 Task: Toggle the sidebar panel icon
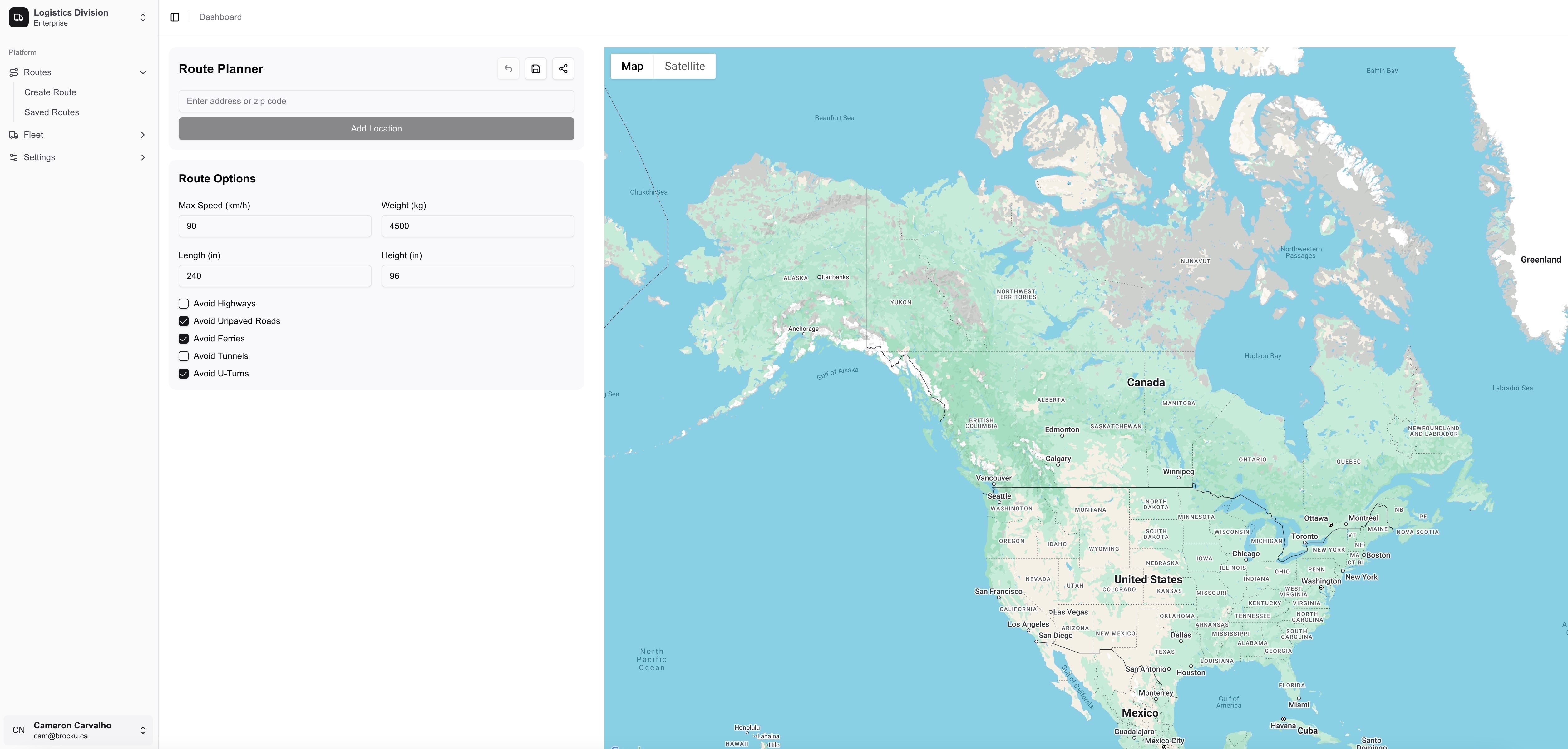pos(175,17)
